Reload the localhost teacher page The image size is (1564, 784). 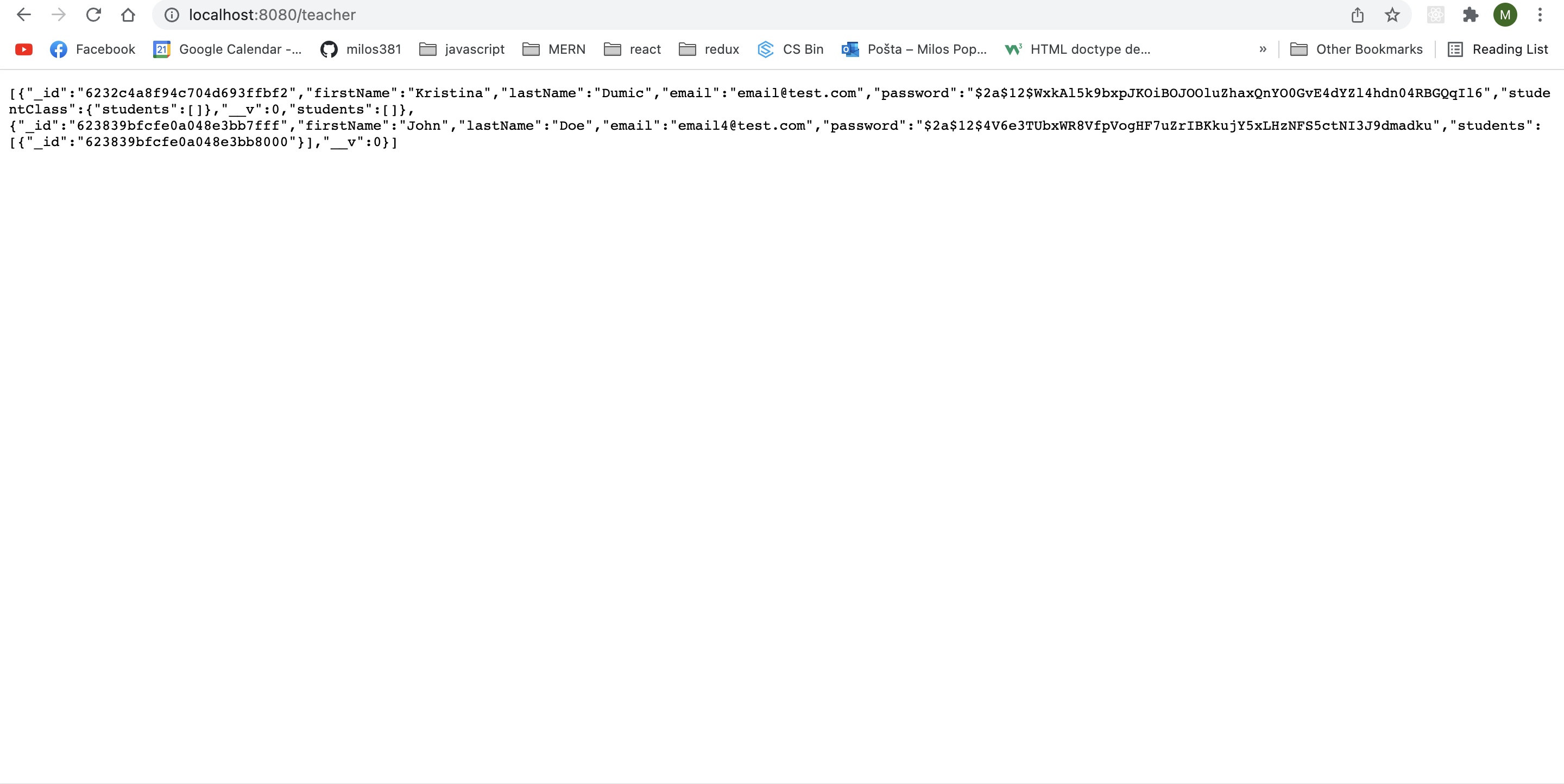click(93, 15)
